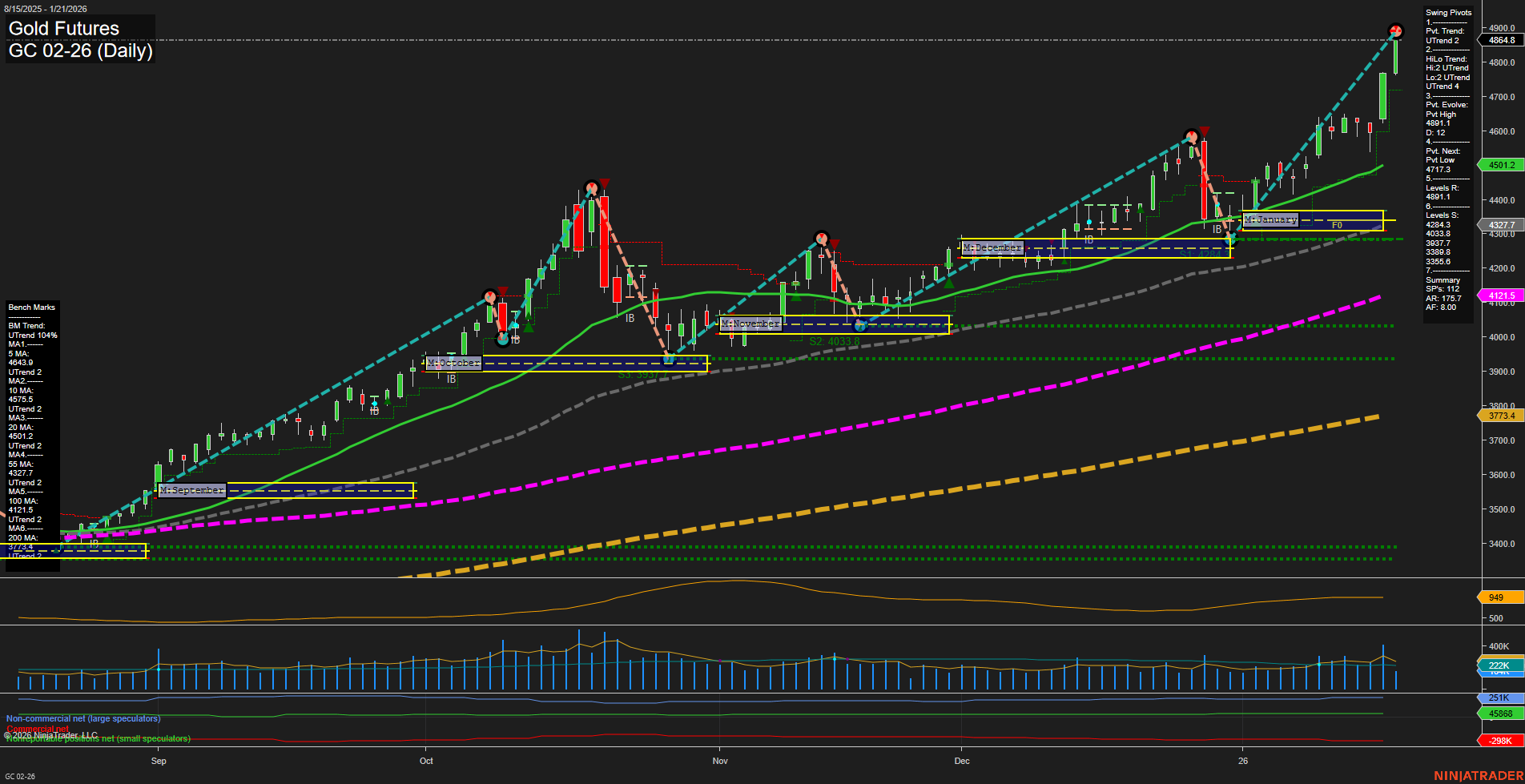Image resolution: width=1525 pixels, height=784 pixels.
Task: Select the M:October monthly range box
Action: click(454, 363)
